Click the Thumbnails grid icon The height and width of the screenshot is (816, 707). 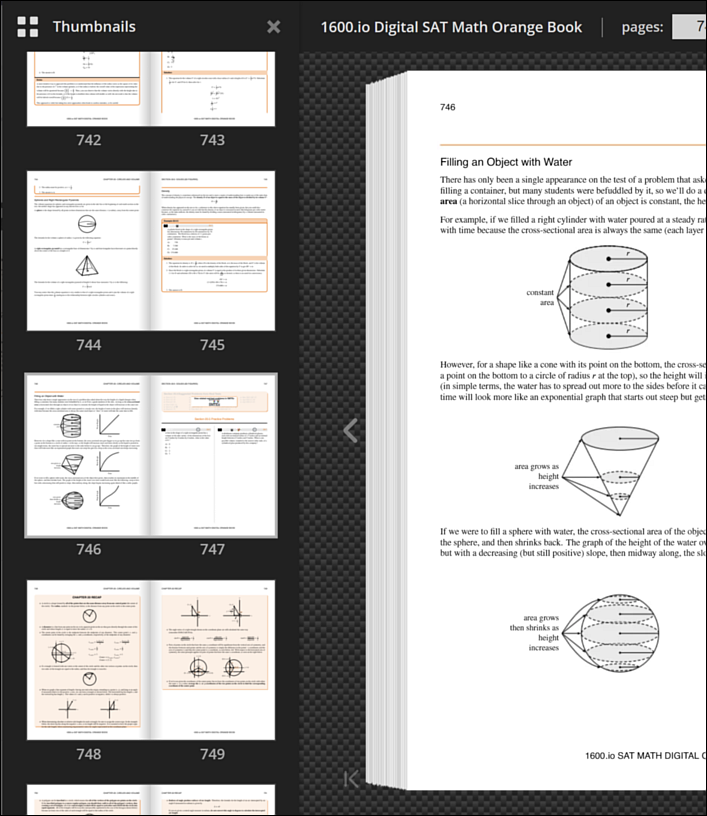pyautogui.click(x=28, y=27)
